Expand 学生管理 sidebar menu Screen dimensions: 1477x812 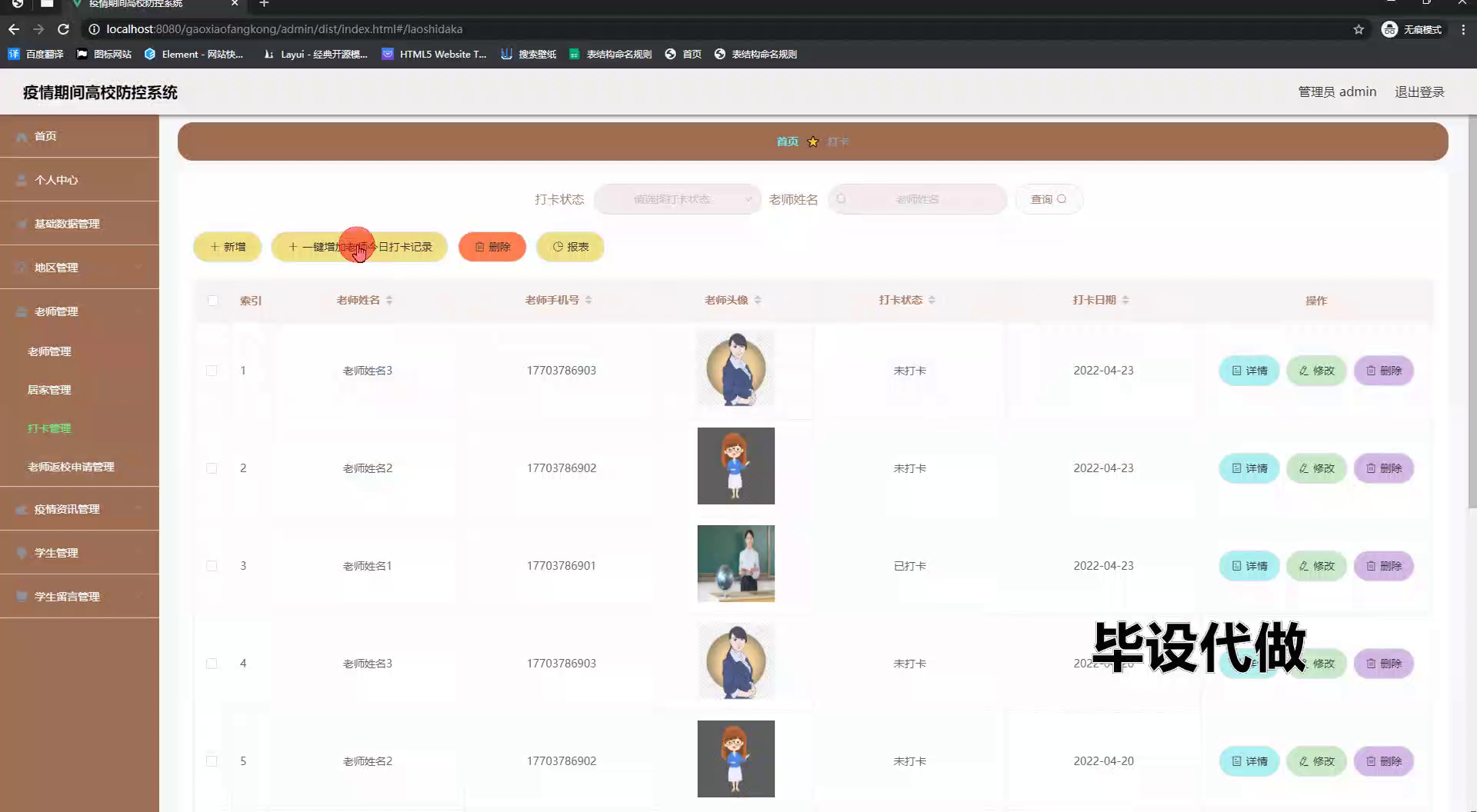pyautogui.click(x=79, y=553)
